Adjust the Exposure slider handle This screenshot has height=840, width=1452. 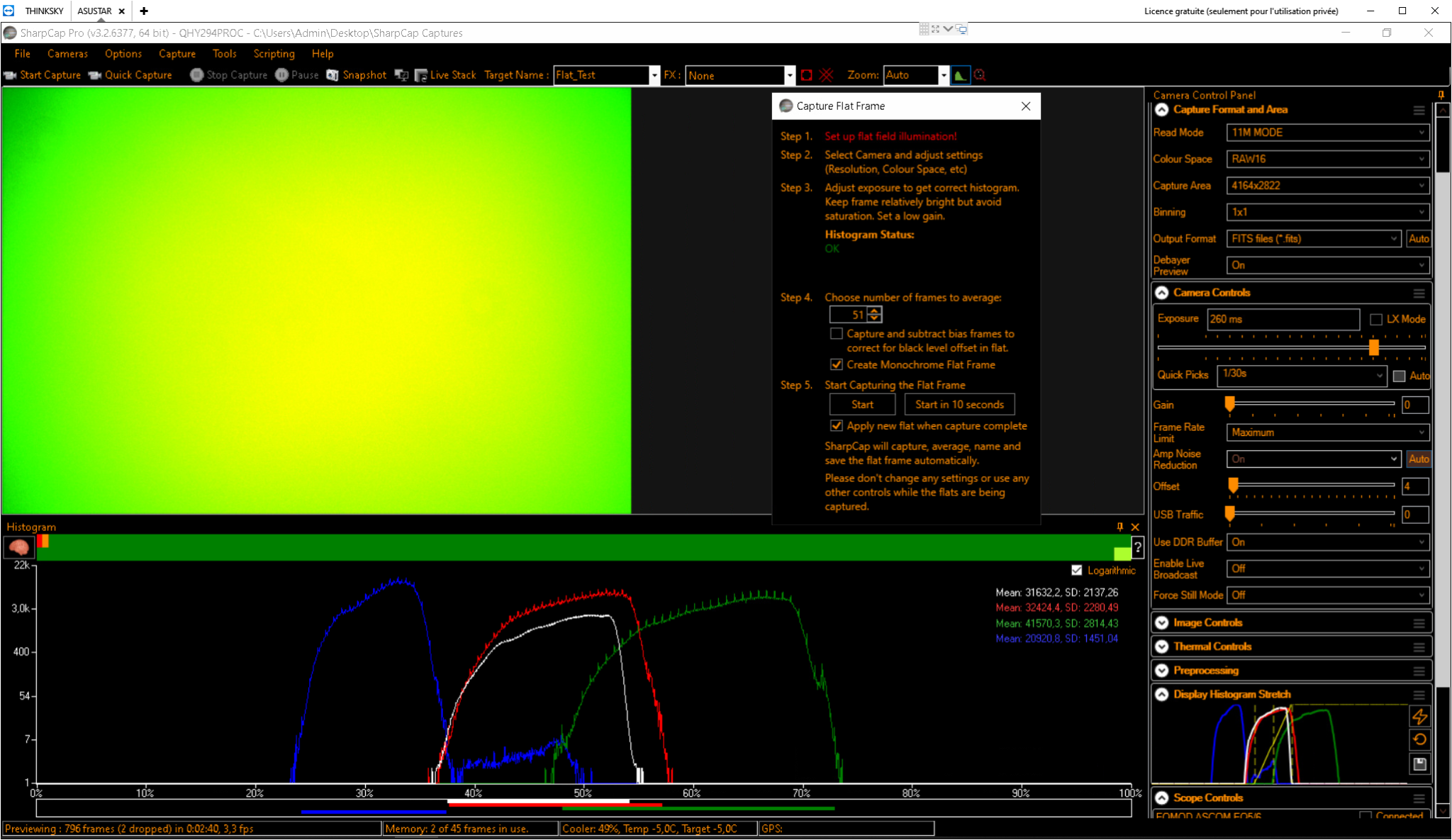tap(1373, 347)
